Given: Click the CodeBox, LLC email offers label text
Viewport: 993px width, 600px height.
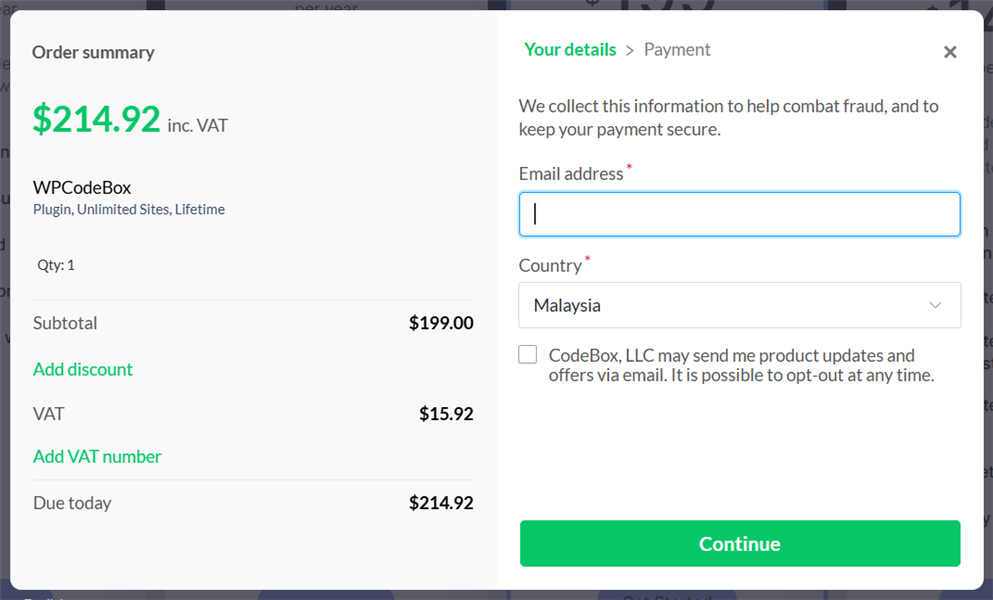Looking at the screenshot, I should click(740, 366).
